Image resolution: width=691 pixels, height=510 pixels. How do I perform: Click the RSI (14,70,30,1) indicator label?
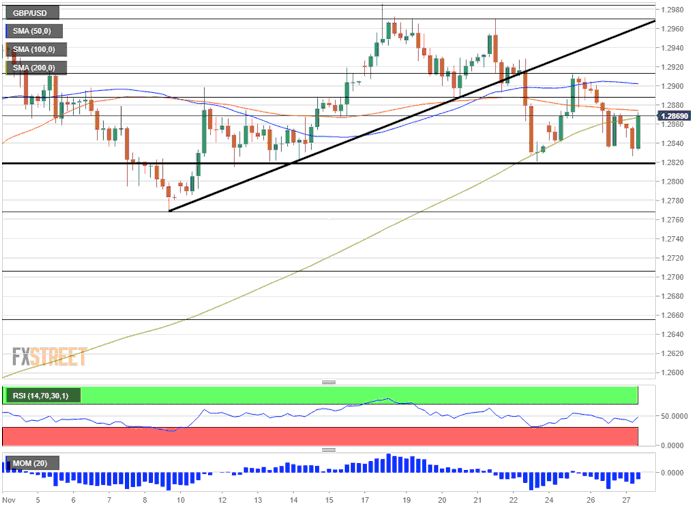42,396
